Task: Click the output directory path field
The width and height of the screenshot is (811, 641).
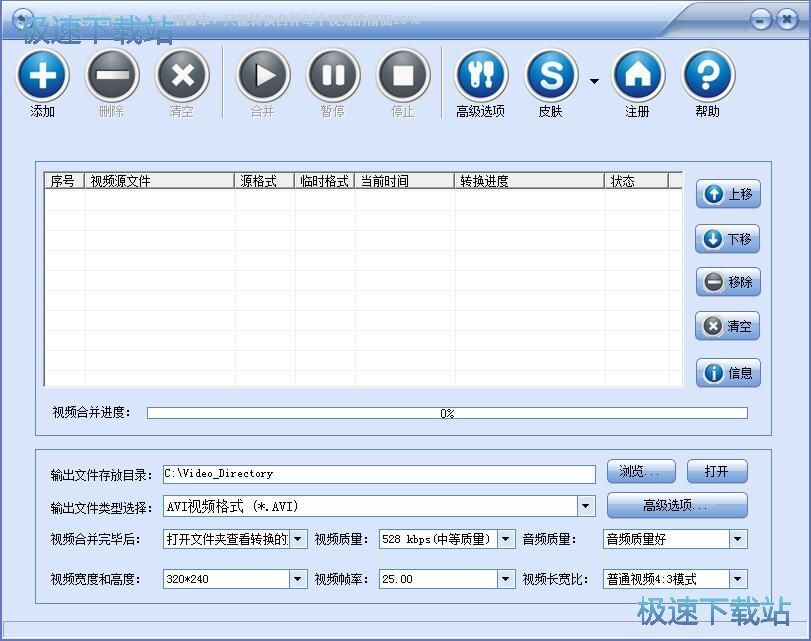Action: [x=379, y=474]
